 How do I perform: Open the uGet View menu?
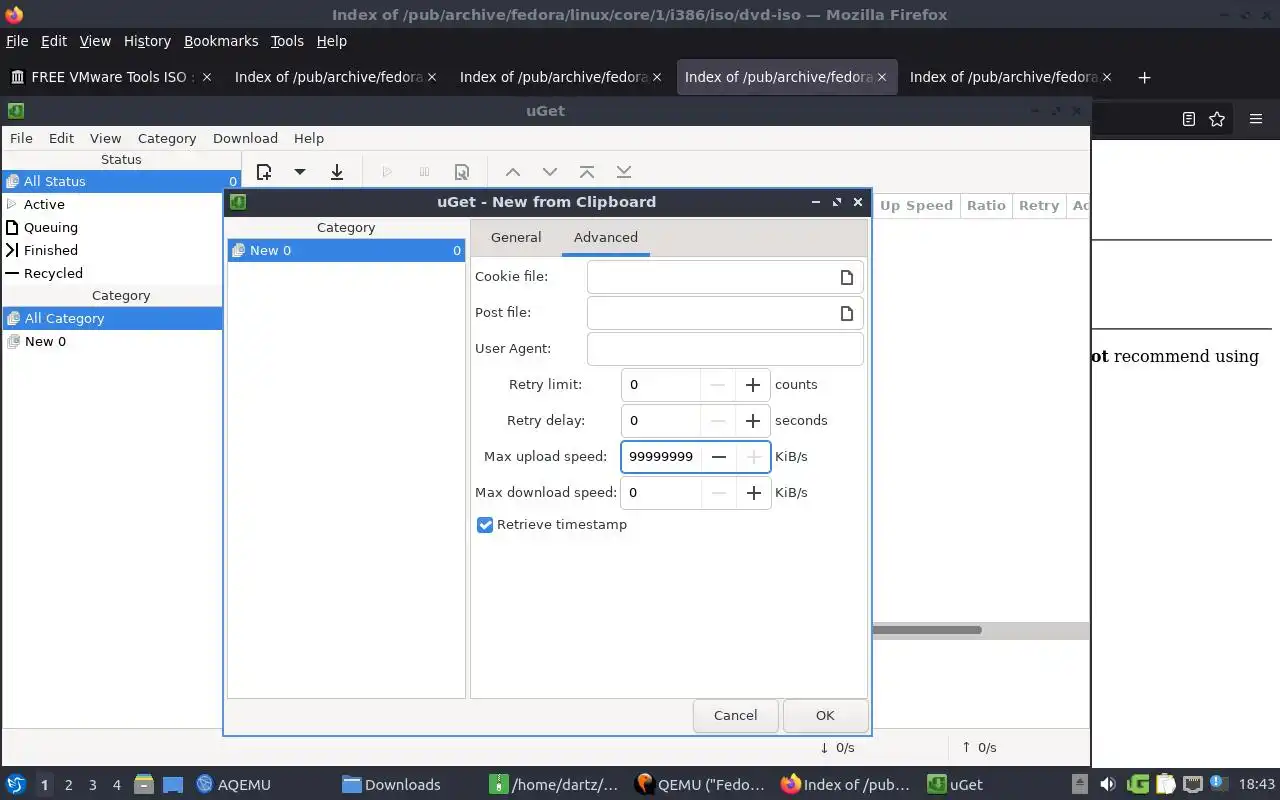tap(105, 138)
